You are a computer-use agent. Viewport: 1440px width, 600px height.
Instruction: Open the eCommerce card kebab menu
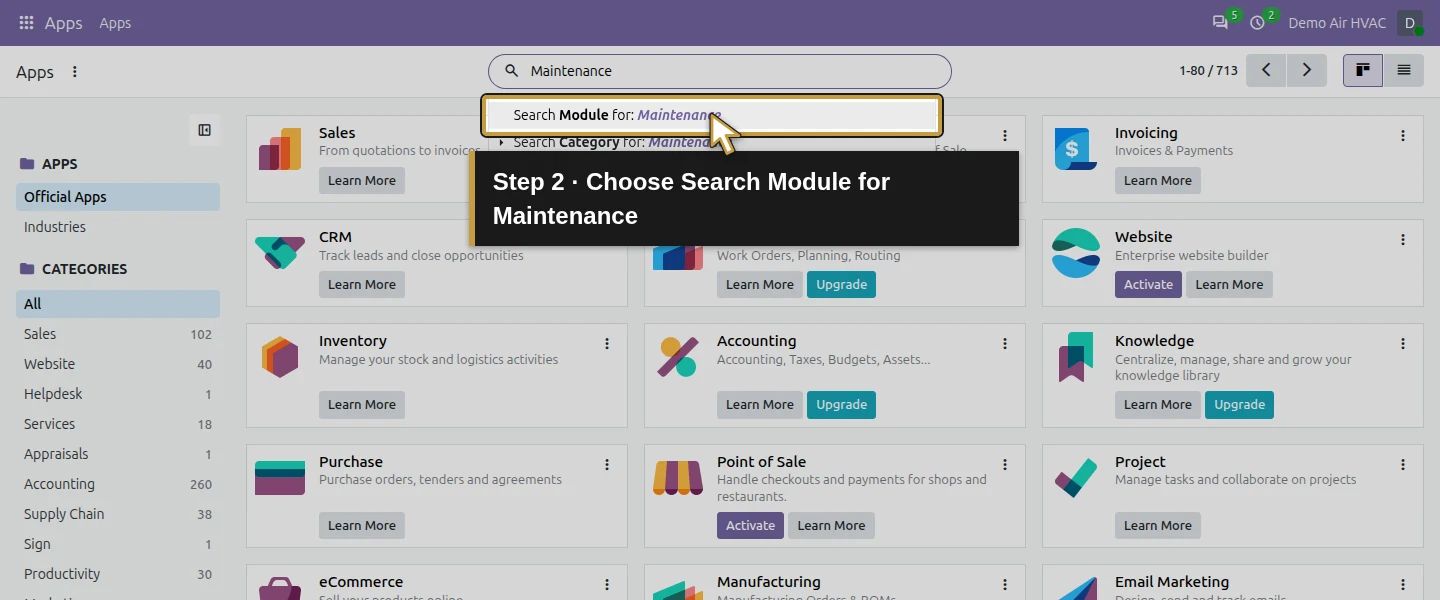pos(607,585)
